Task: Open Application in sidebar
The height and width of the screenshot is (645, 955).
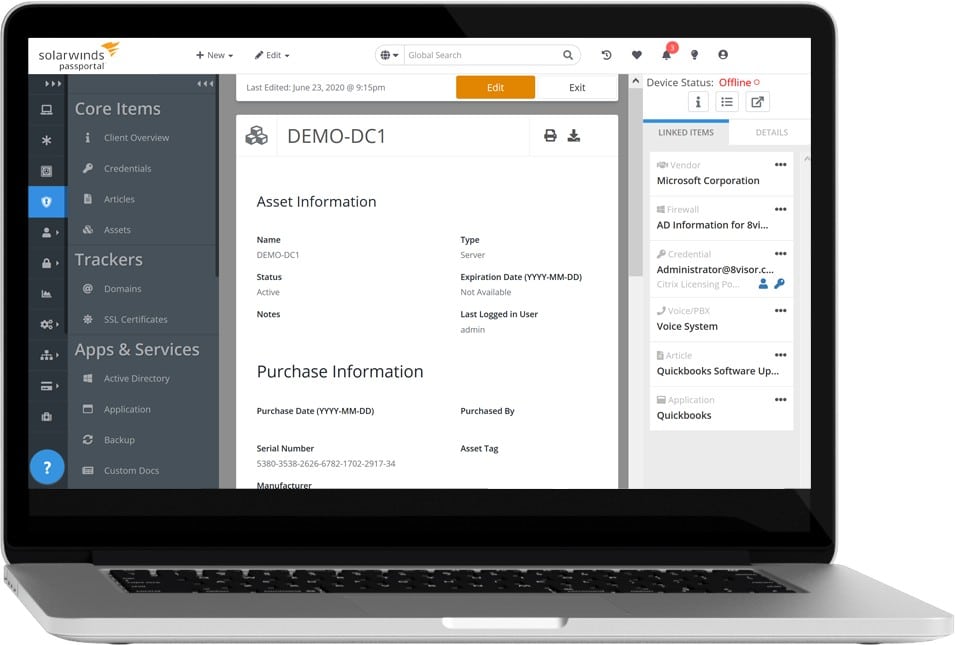Action: point(127,409)
